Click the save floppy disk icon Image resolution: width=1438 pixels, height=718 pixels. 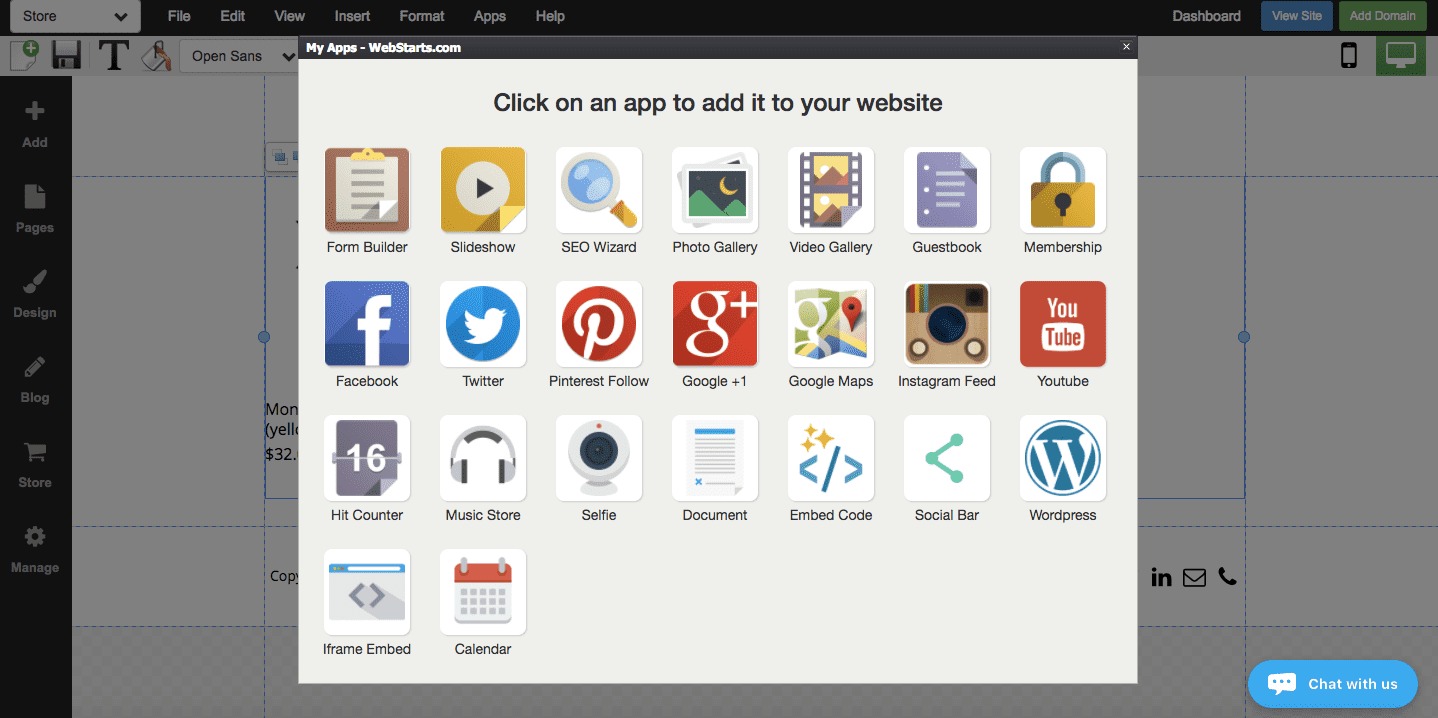click(66, 56)
